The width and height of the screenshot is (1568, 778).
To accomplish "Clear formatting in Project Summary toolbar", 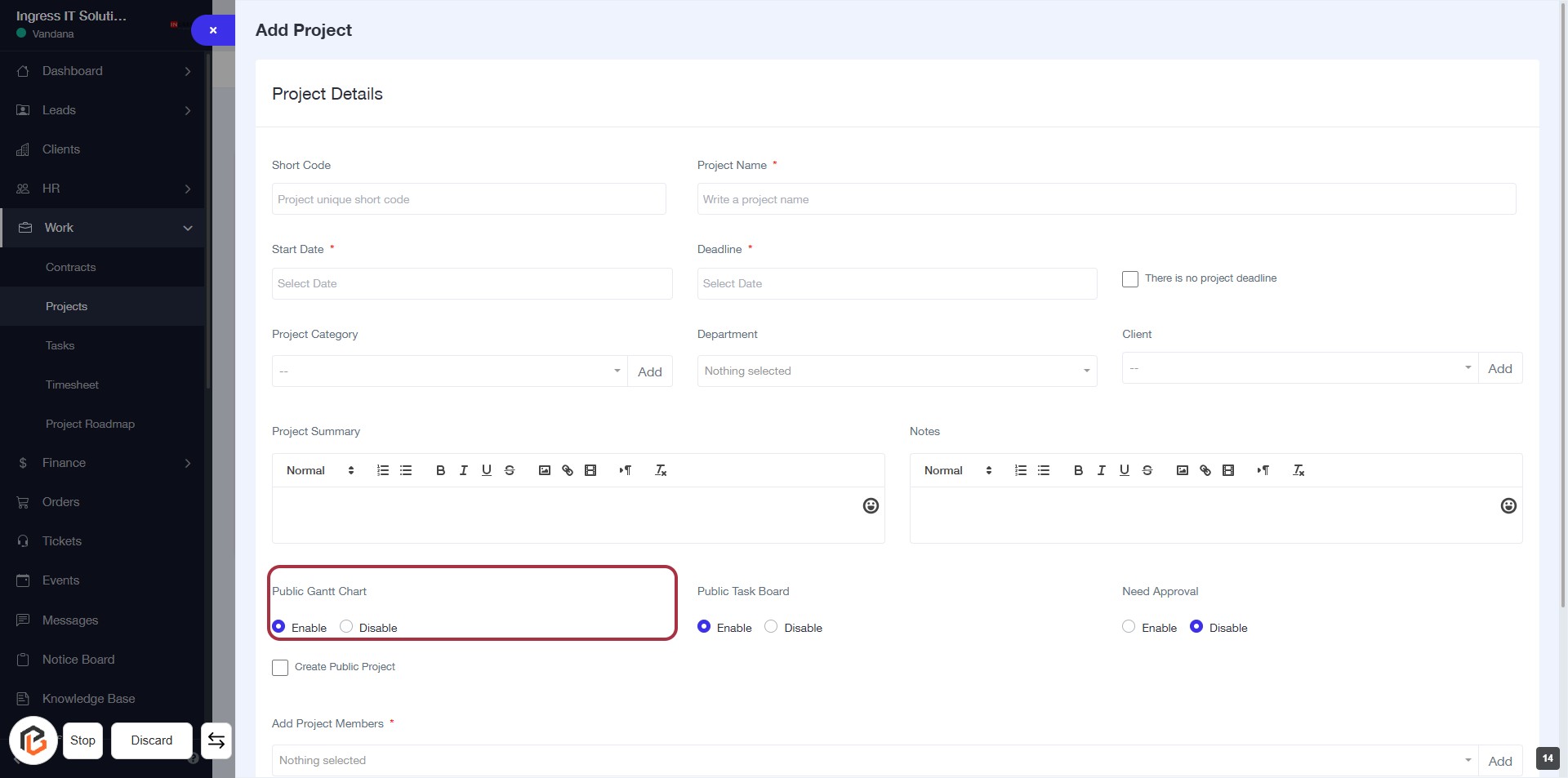I will 661,470.
